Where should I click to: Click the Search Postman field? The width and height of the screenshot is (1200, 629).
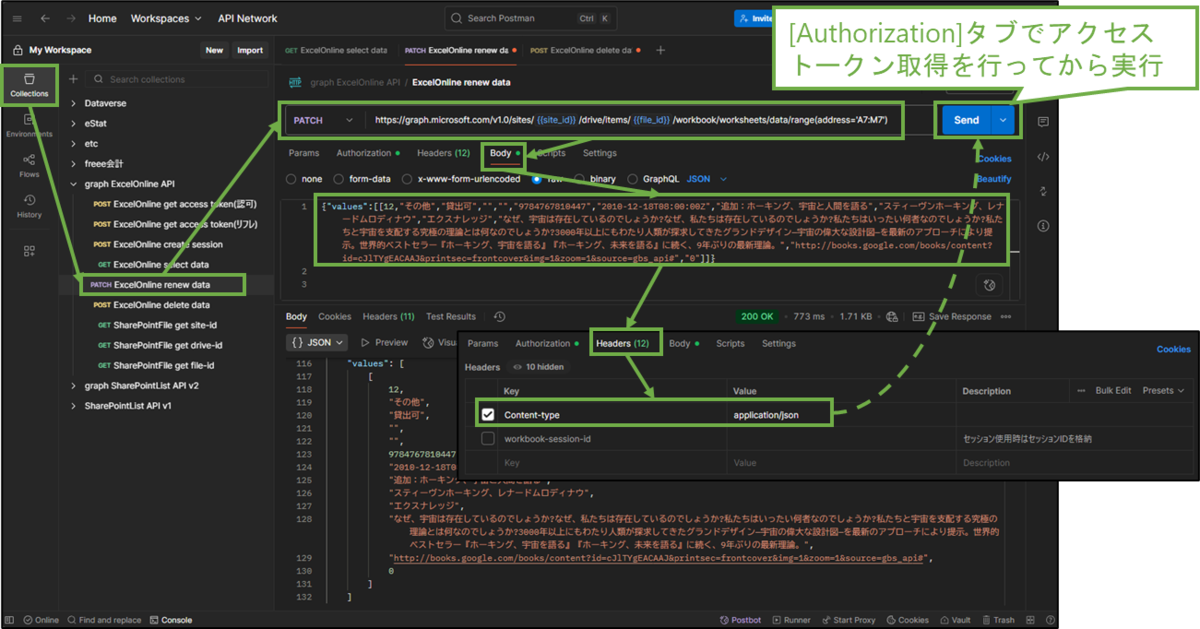pos(531,18)
